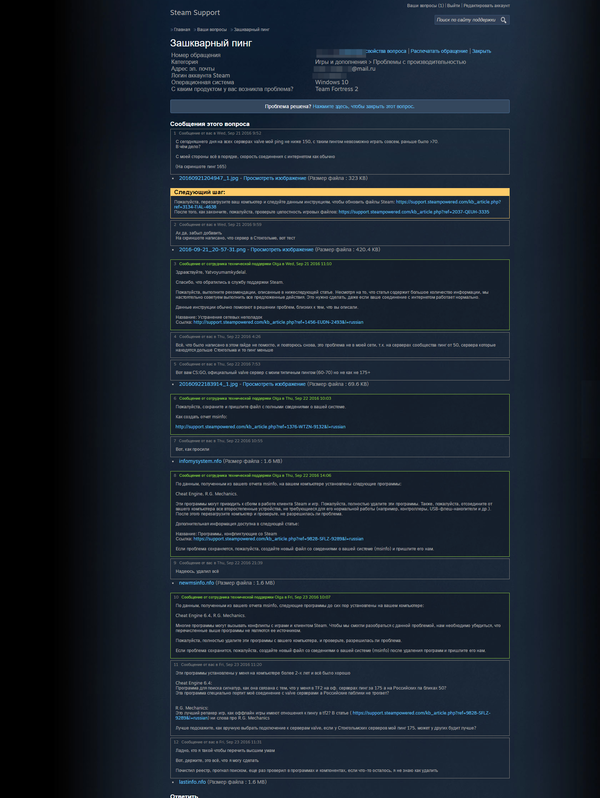Click message 6 header from Olga
Screen dimensions: 600x798
pos(255,398)
